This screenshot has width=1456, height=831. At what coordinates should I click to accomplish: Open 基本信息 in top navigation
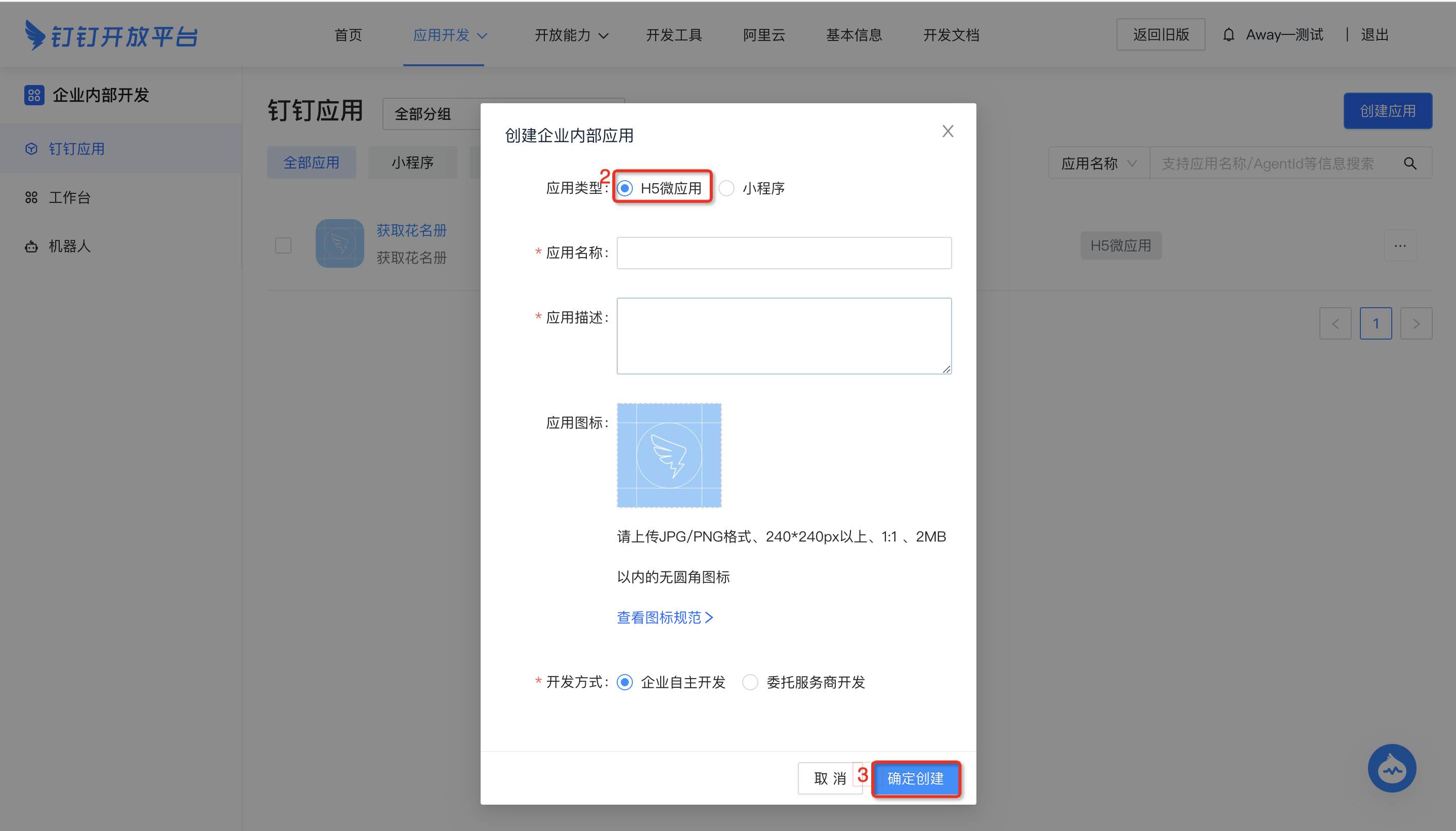[854, 35]
